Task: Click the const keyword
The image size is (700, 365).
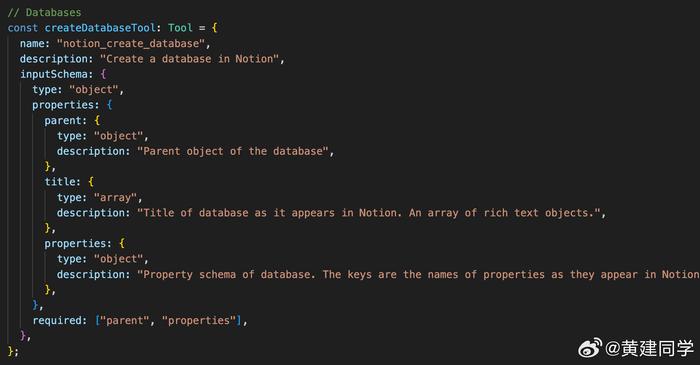Action: pyautogui.click(x=23, y=28)
